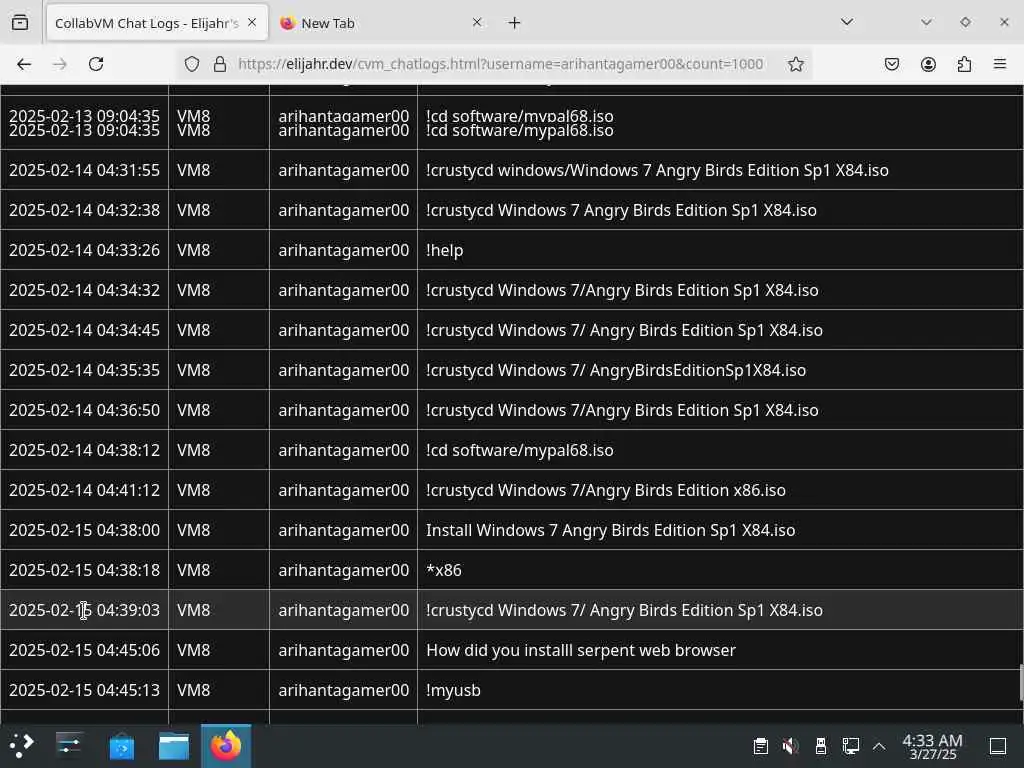Select '!crustycd windows/Windows 7 Angry Birds' message
This screenshot has width=1024, height=768.
[657, 170]
